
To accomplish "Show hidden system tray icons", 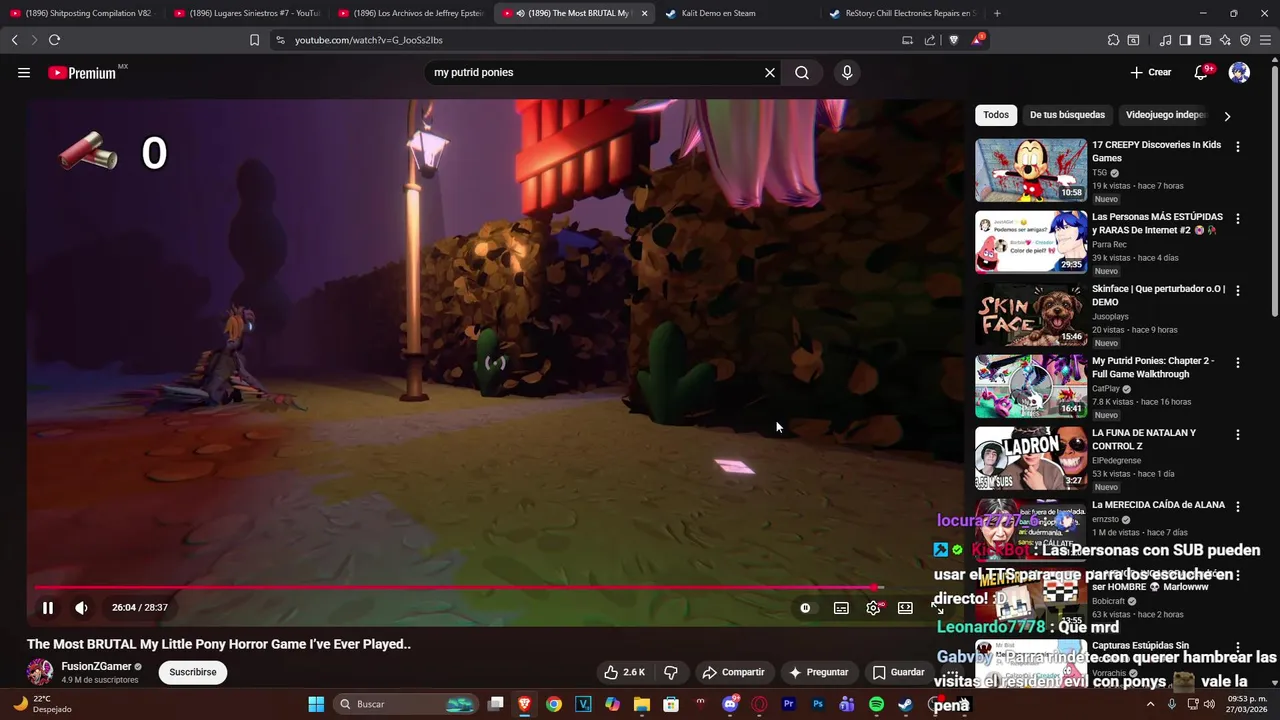I will (1150, 704).
